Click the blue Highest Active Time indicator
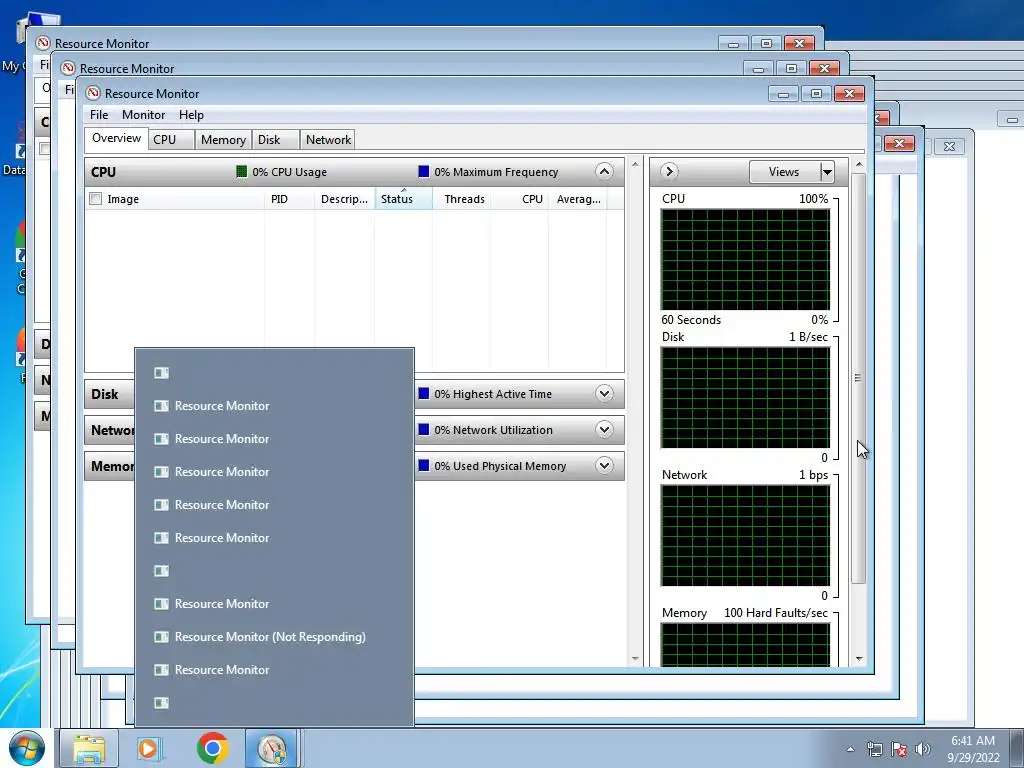 424,394
